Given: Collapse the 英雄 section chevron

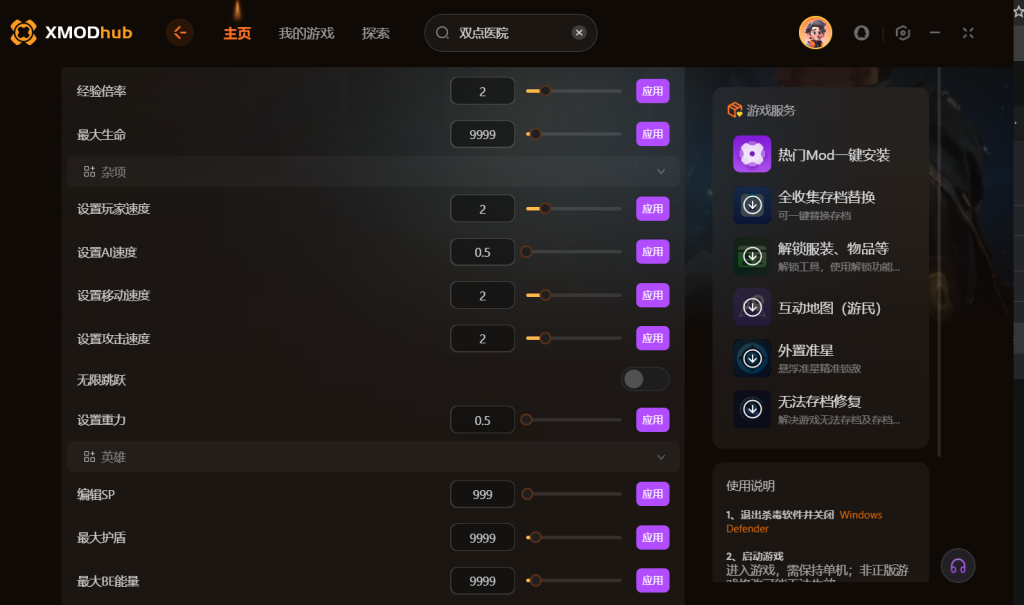Looking at the screenshot, I should 661,457.
